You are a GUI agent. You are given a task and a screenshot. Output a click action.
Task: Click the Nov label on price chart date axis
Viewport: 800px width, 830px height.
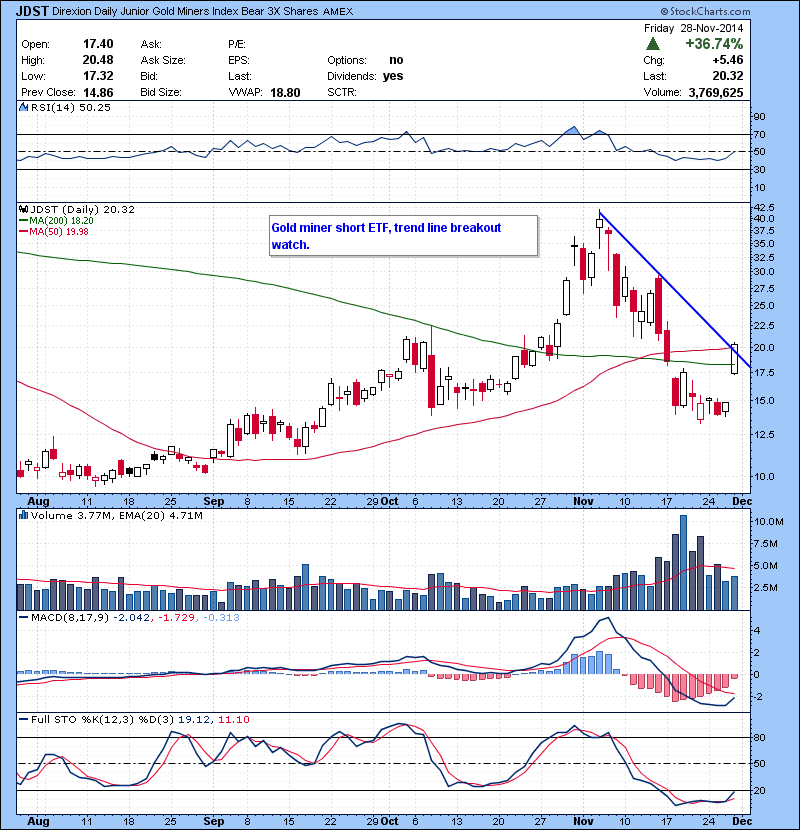click(x=583, y=501)
